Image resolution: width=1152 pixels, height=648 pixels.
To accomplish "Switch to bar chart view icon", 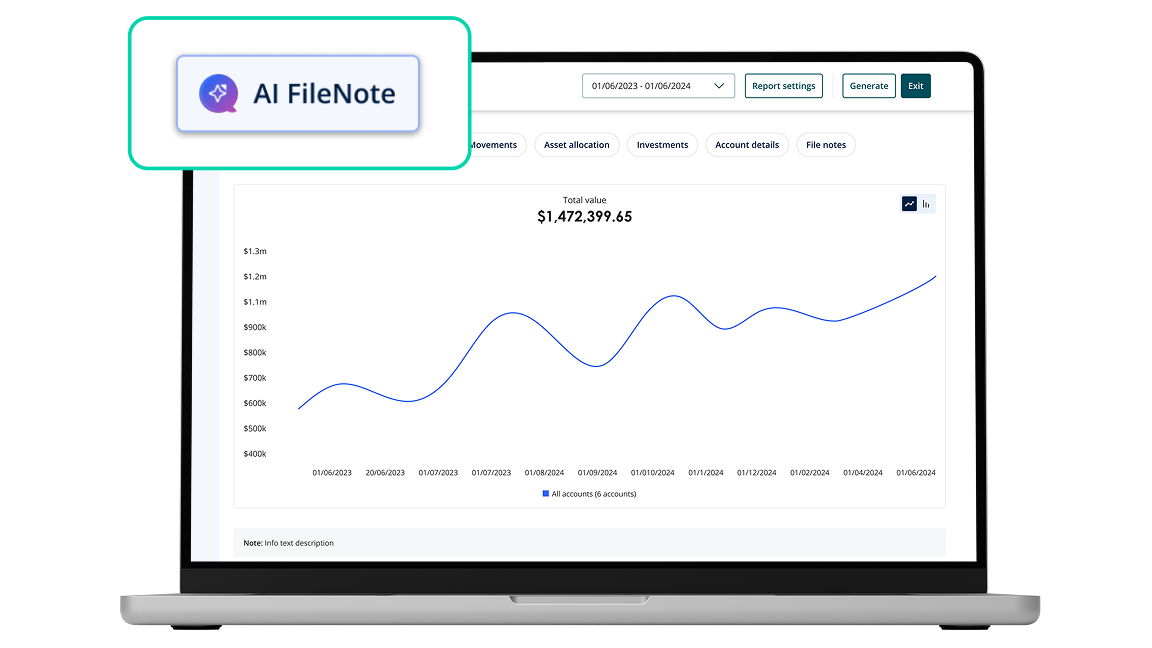I will pyautogui.click(x=926, y=204).
